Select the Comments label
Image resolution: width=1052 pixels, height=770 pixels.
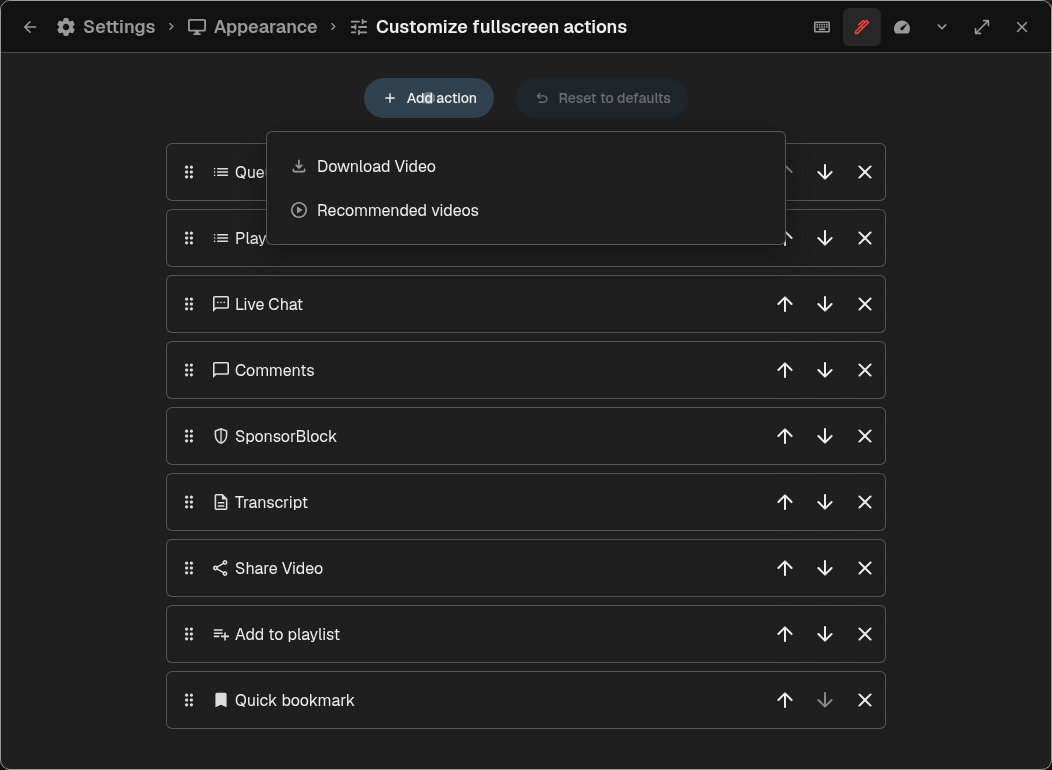(x=274, y=370)
